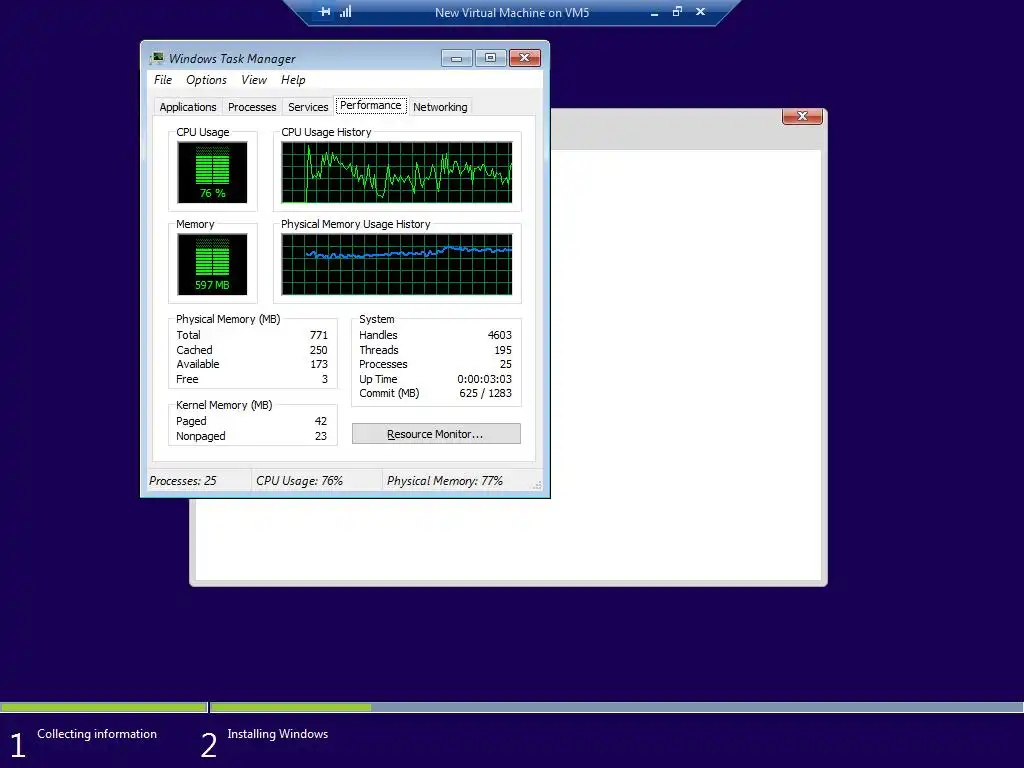
Task: Pin the VM connection bar
Action: 325,12
